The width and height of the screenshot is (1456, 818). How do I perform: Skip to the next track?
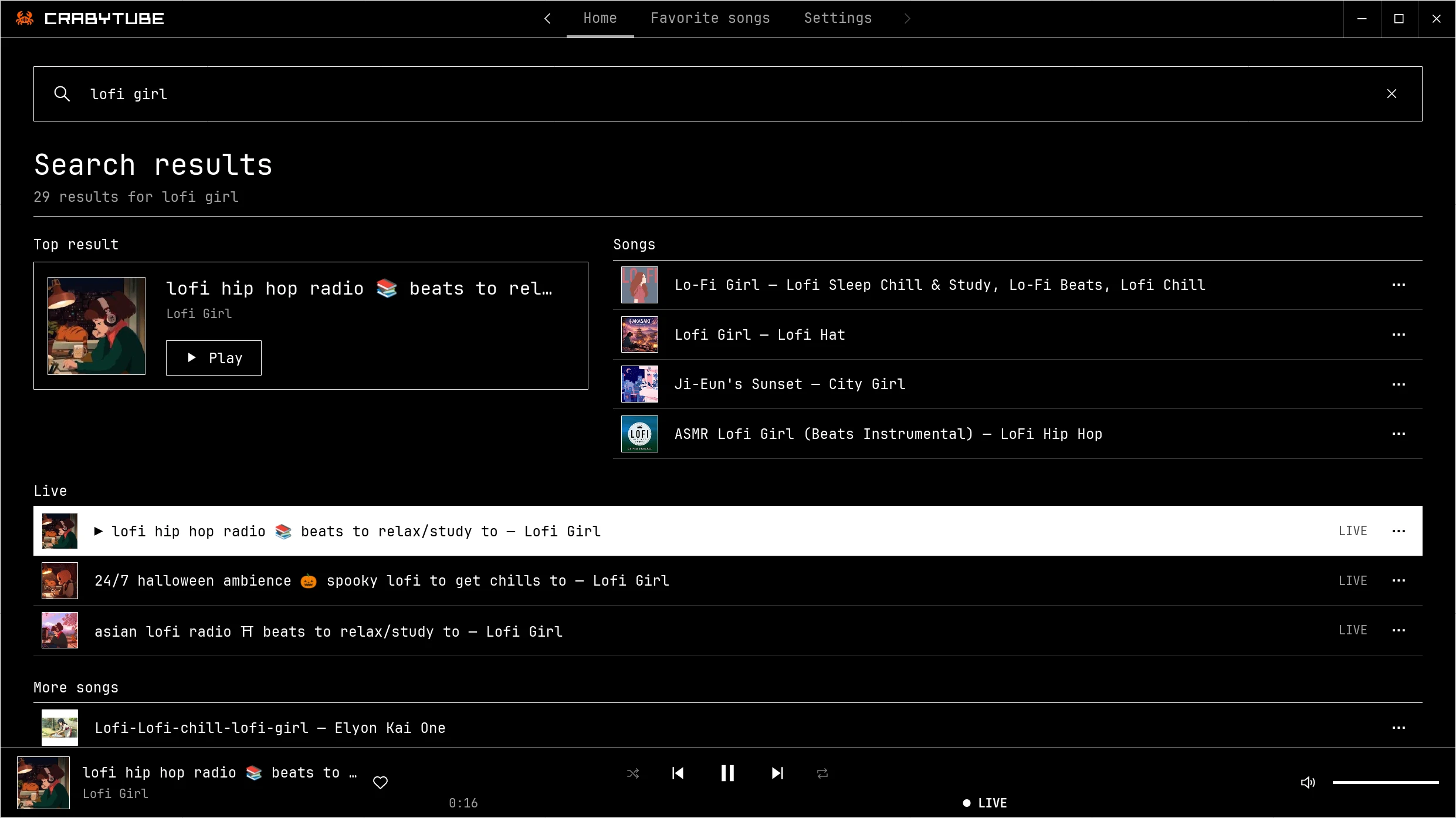(x=777, y=773)
